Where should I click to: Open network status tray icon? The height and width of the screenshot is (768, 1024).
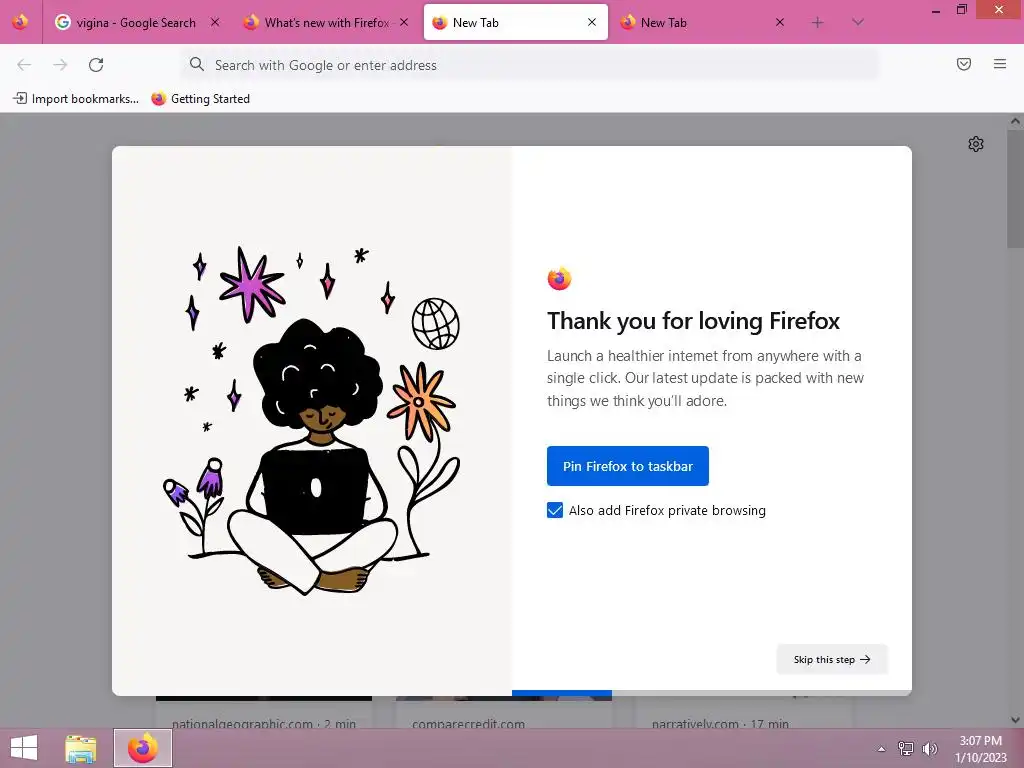(906, 748)
